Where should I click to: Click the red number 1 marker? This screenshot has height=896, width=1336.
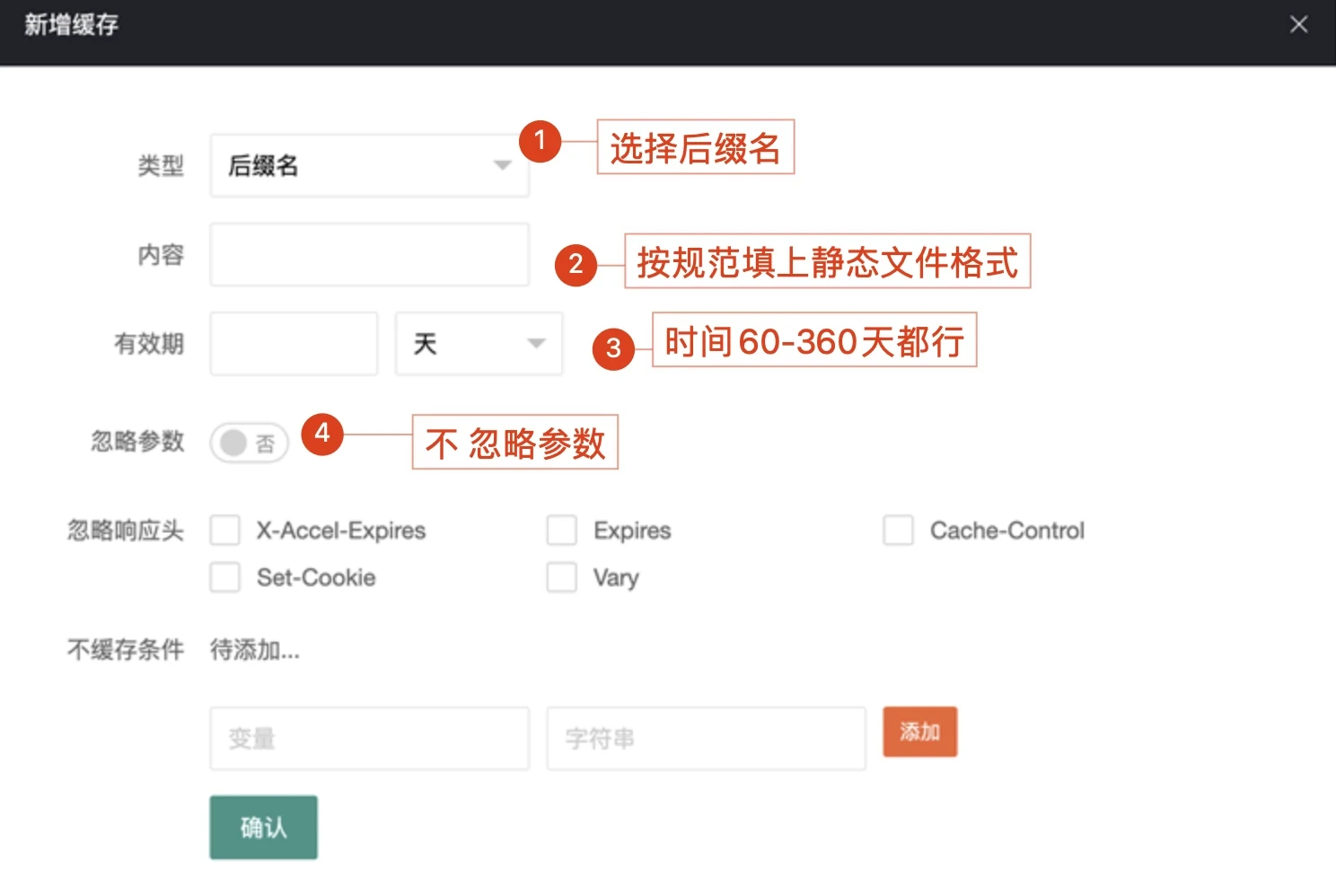pos(540,141)
